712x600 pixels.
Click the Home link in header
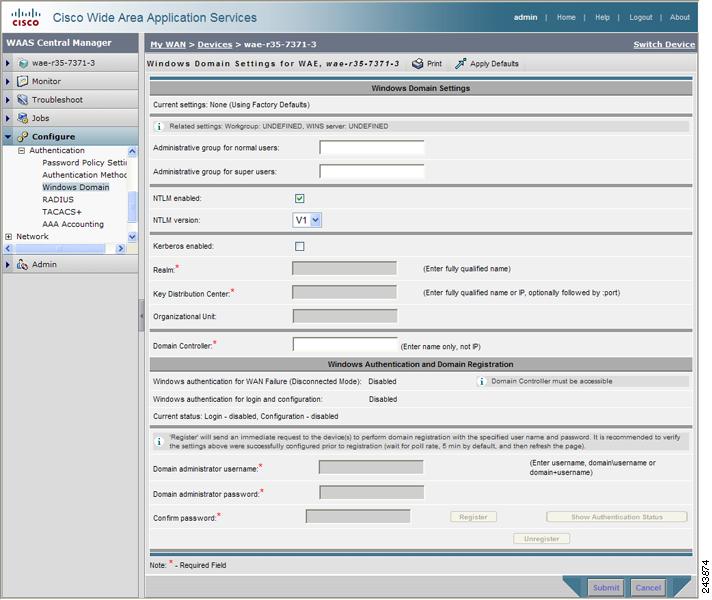566,17
